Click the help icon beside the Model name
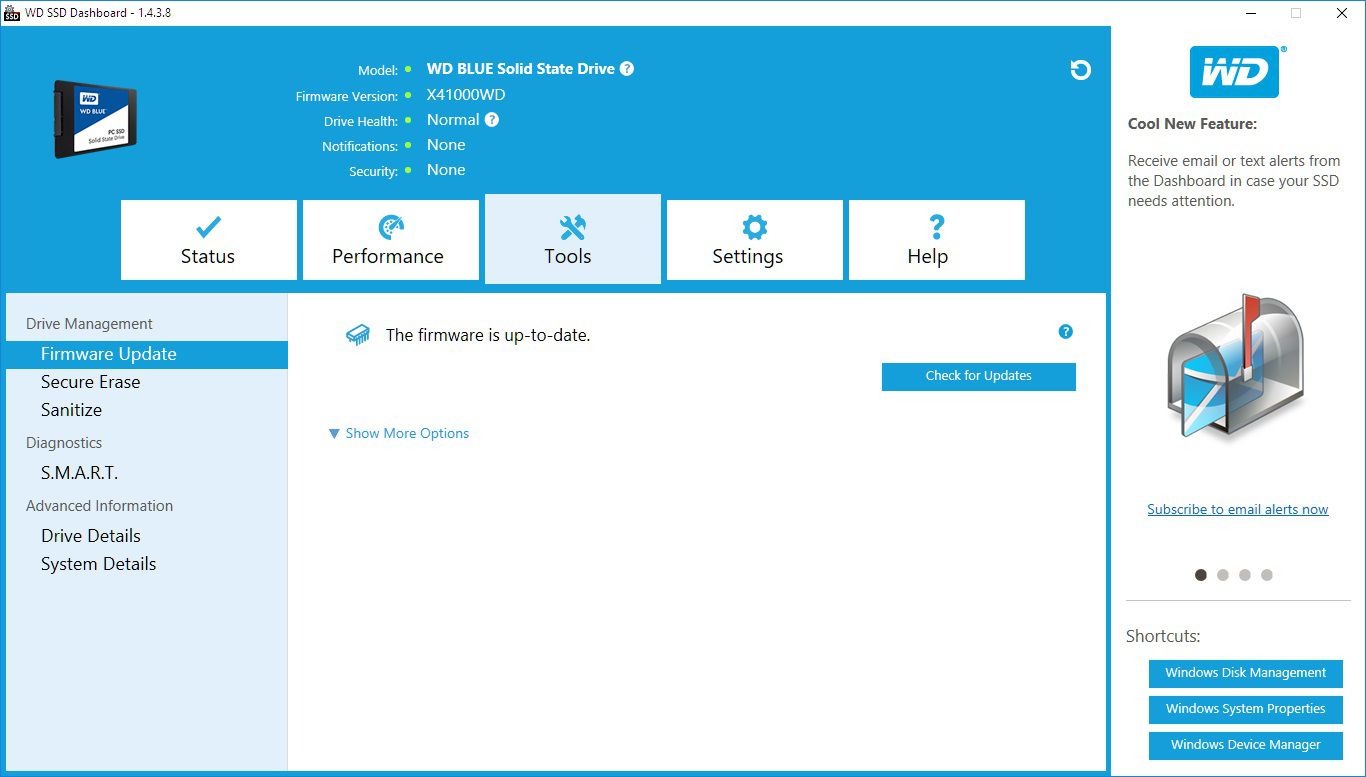The image size is (1366, 777). tap(627, 69)
